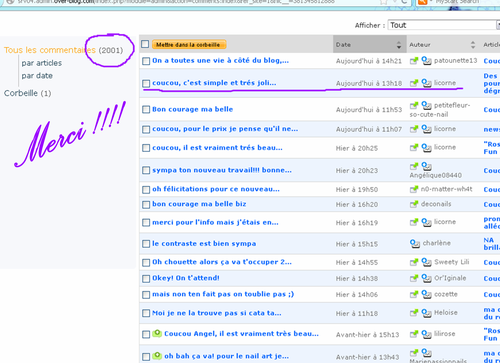
Task: Click blue contact icon beside Or'Iginale
Action: (x=426, y=278)
